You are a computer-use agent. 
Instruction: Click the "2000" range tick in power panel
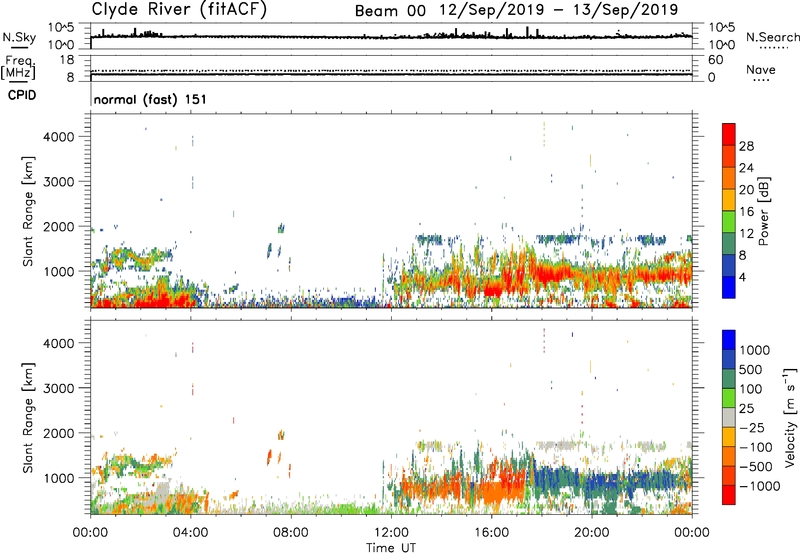tap(59, 227)
